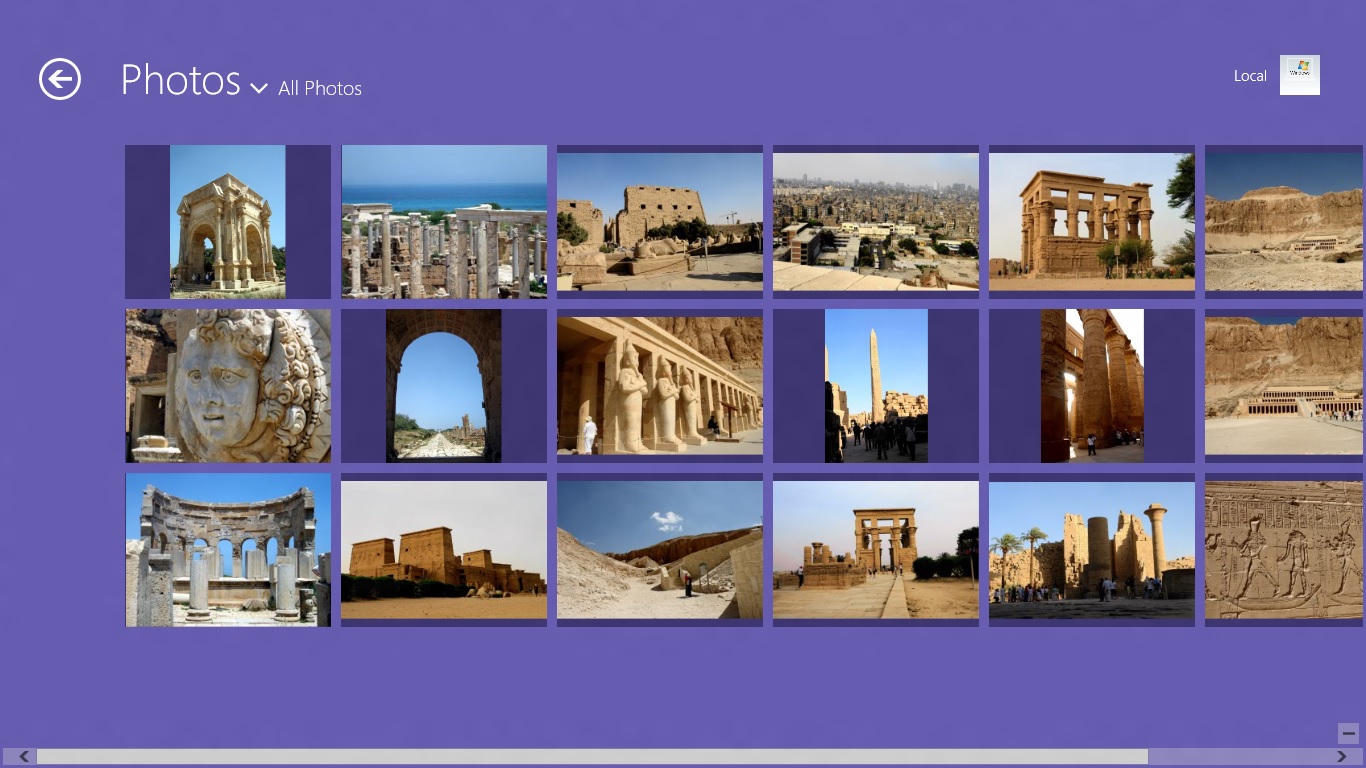Screen dimensions: 1366x768
Task: Select the tall obelisk photo
Action: (x=876, y=386)
